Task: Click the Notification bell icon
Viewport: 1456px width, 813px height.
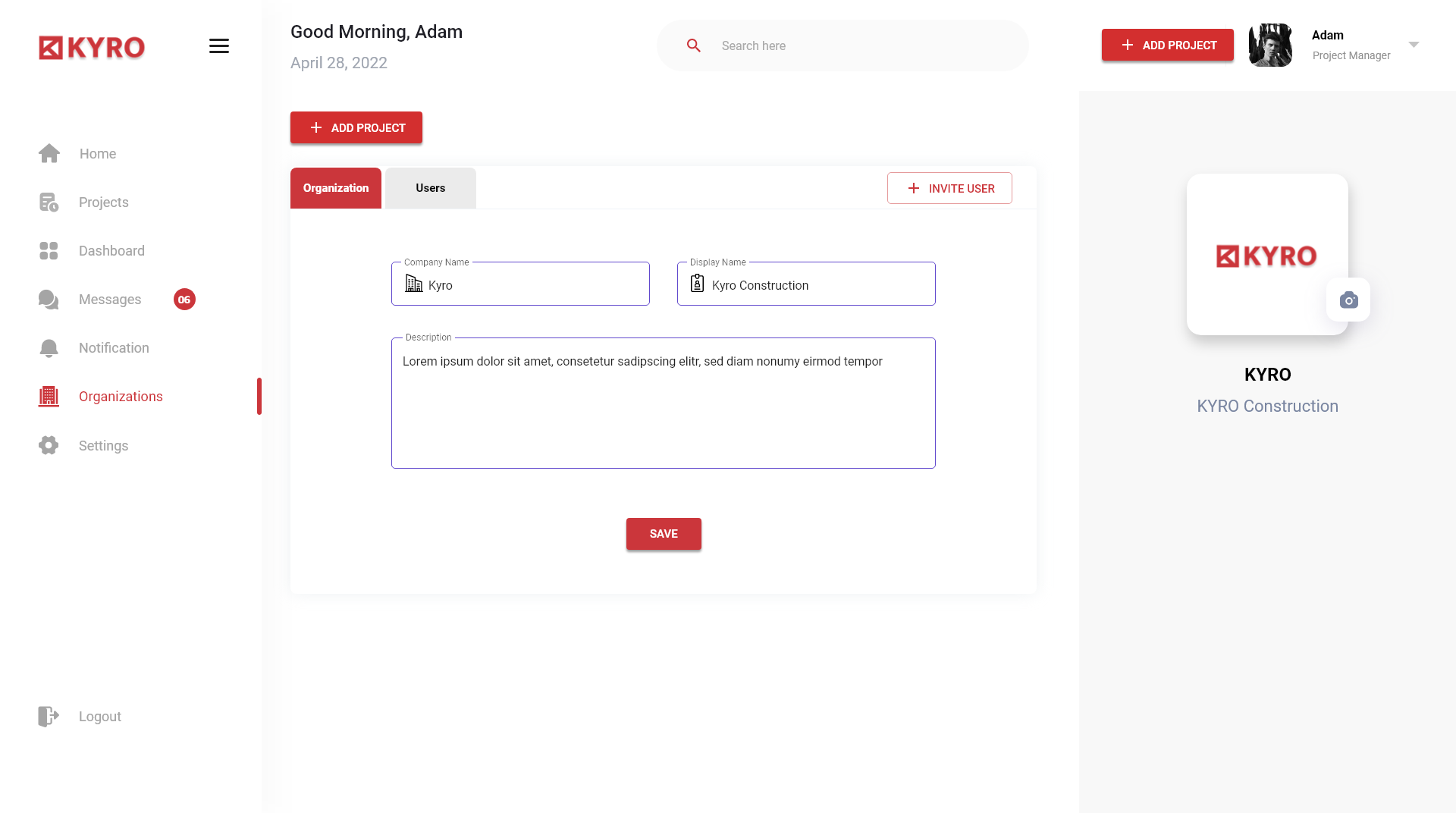Action: (49, 348)
